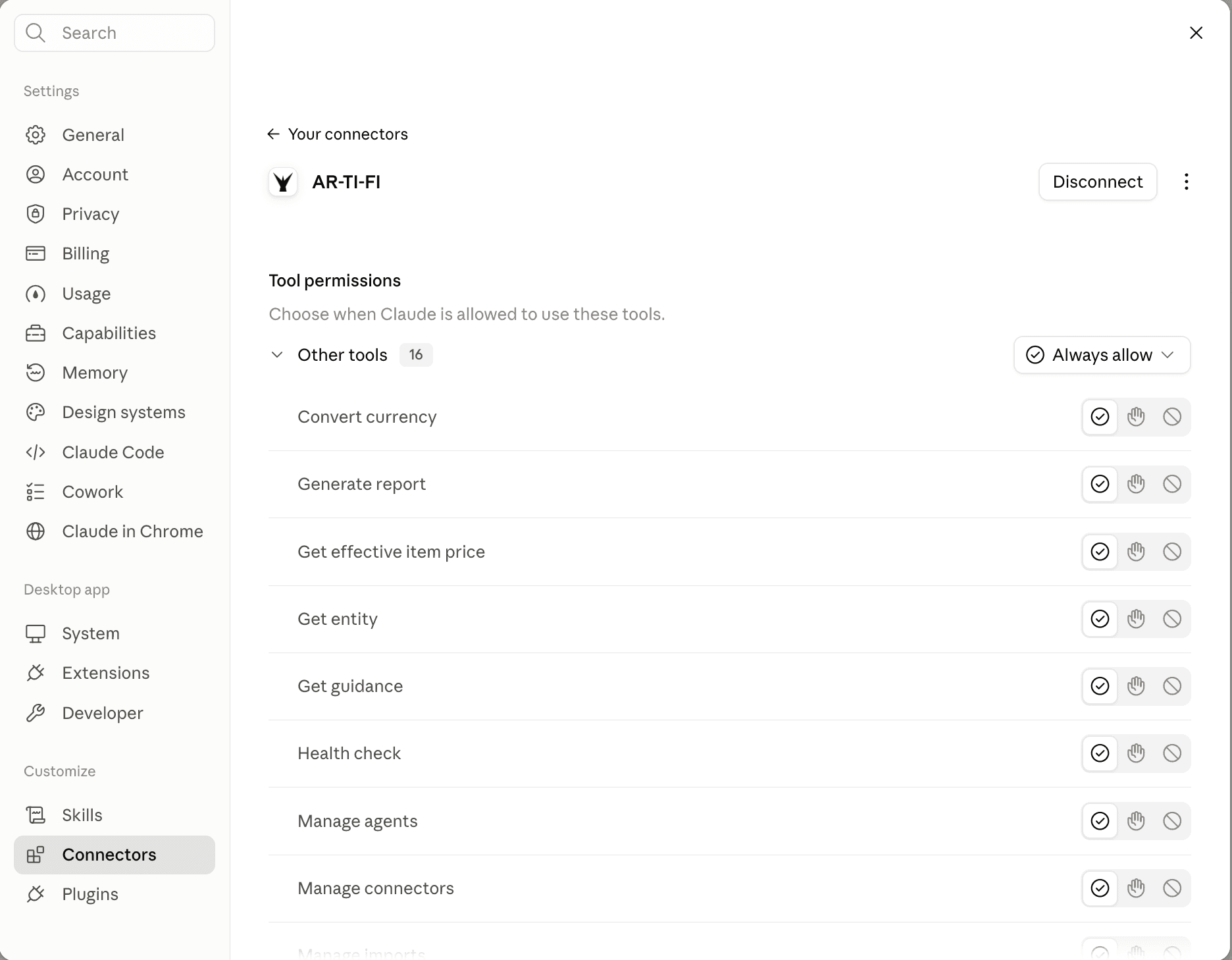Always allow the Get guidance tool
The width and height of the screenshot is (1232, 960).
click(1100, 686)
